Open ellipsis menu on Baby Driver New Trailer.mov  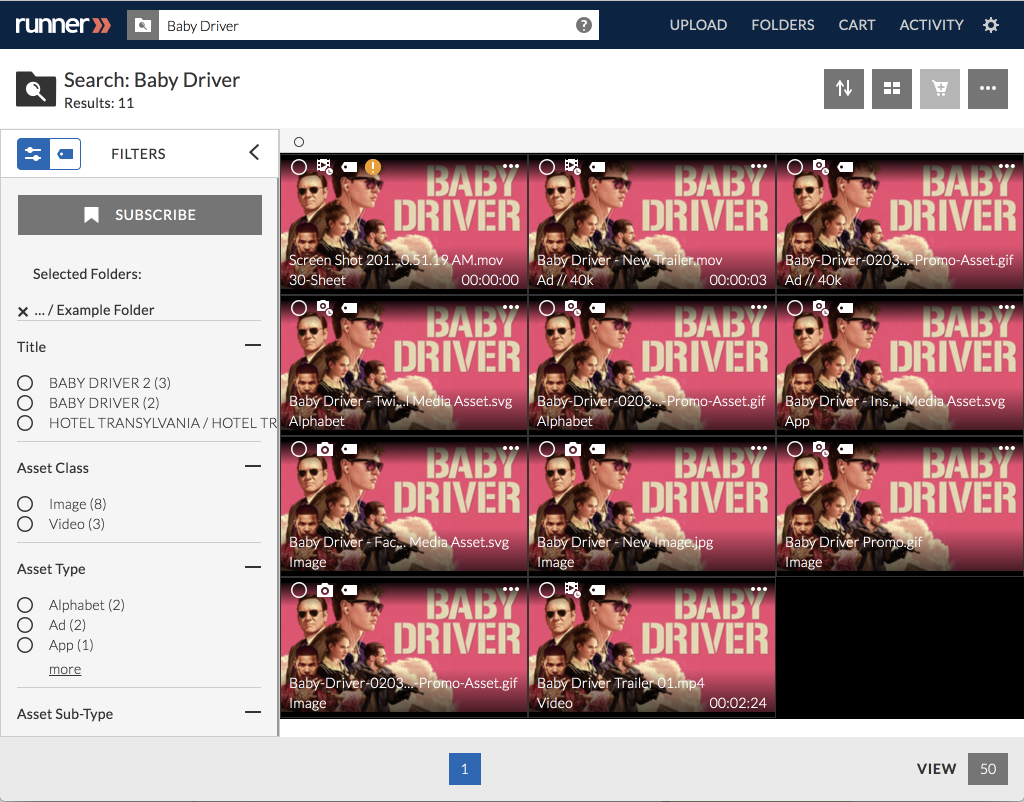pos(758,166)
